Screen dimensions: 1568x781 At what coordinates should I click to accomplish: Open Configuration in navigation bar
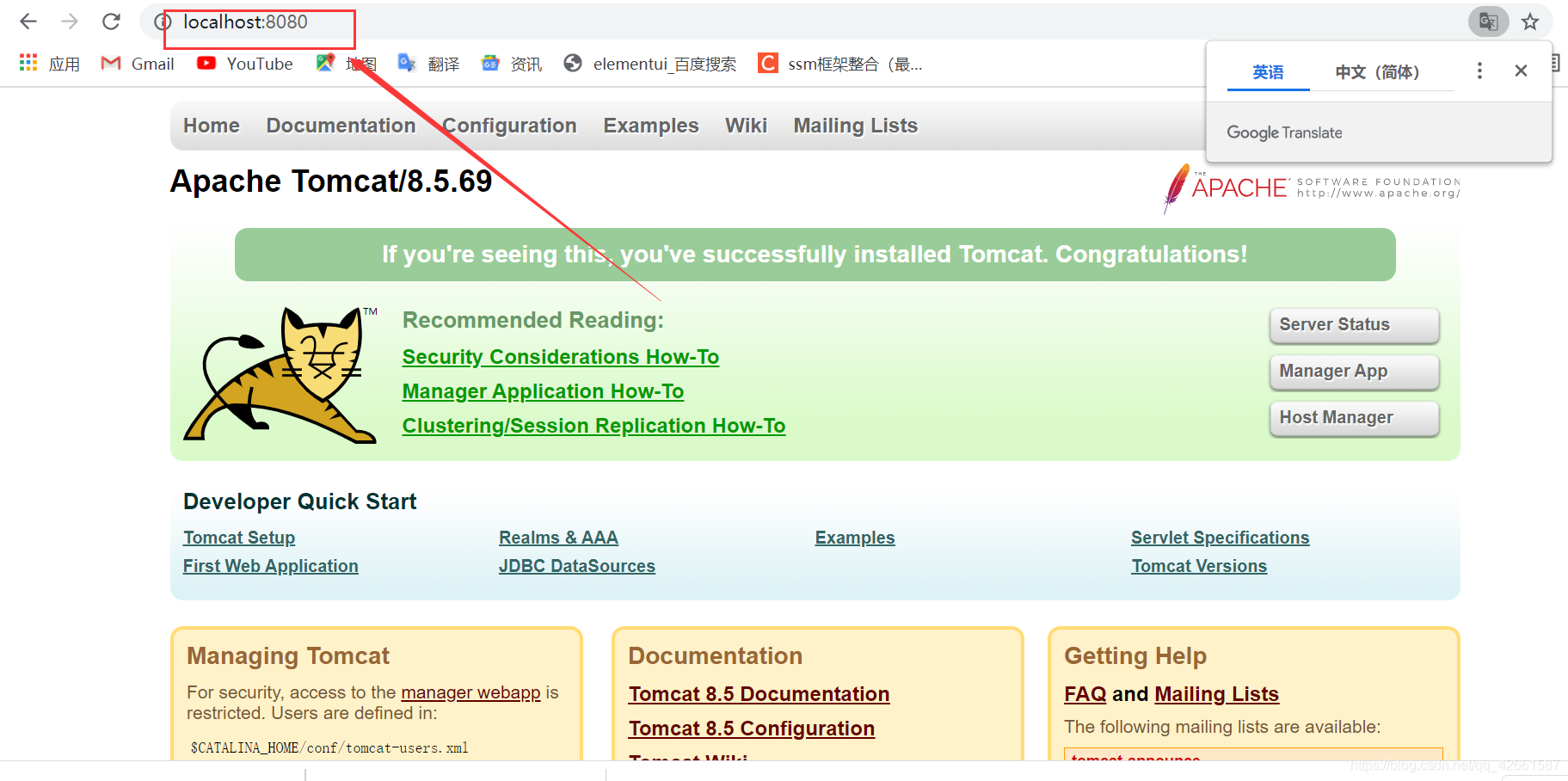[x=509, y=126]
